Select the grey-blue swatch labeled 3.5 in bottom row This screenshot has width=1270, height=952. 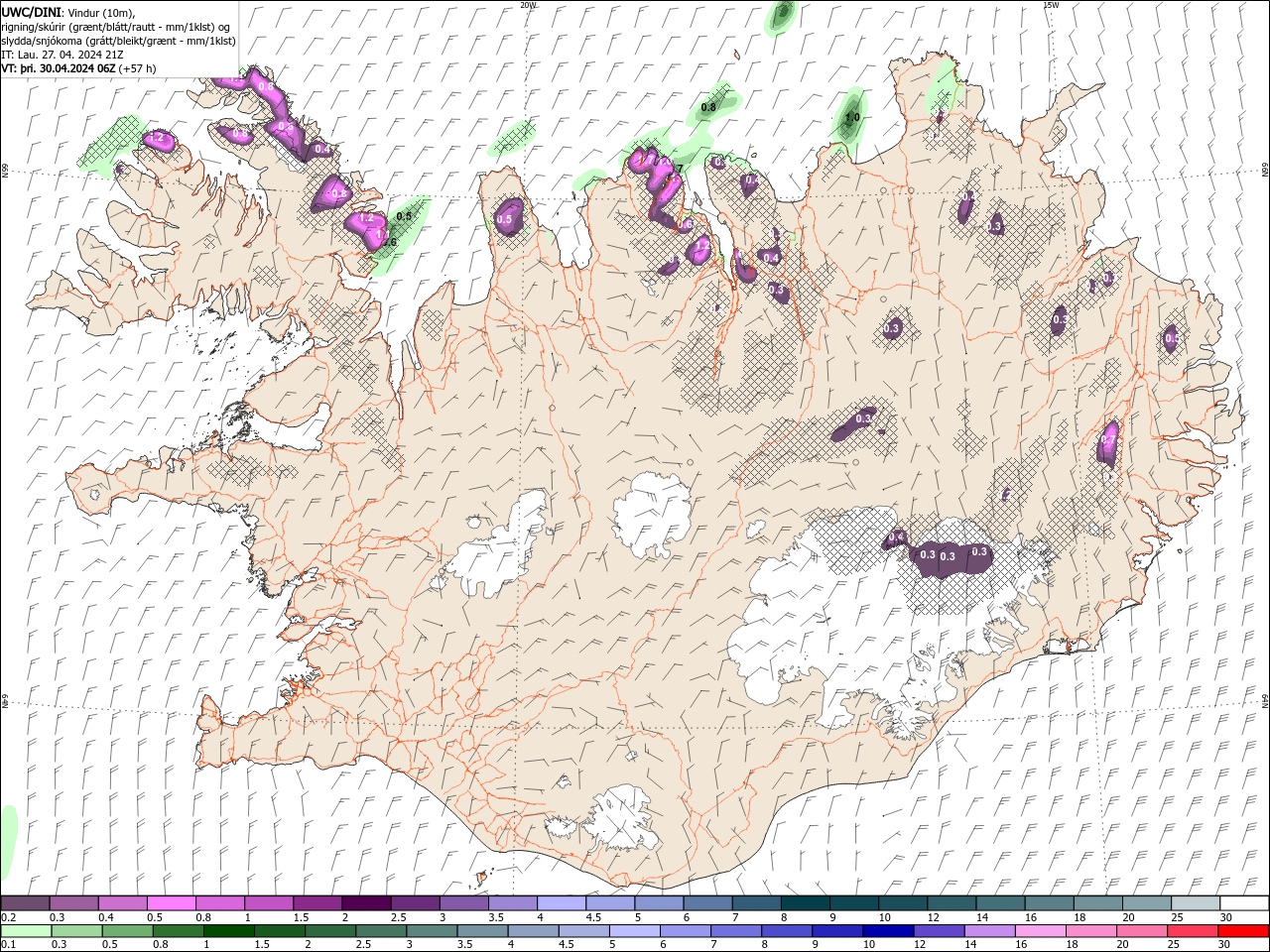482,931
